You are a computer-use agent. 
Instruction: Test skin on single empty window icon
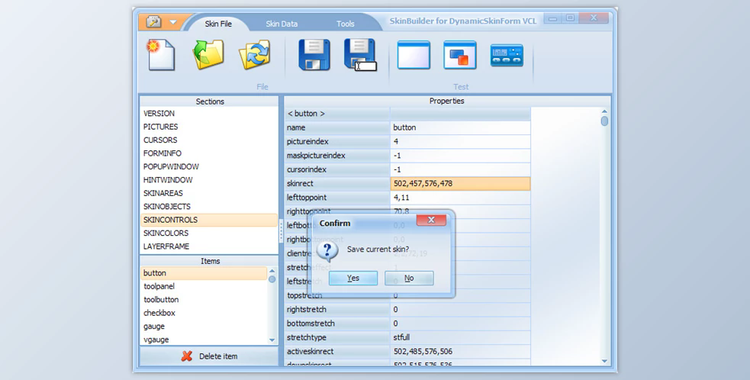pos(414,55)
